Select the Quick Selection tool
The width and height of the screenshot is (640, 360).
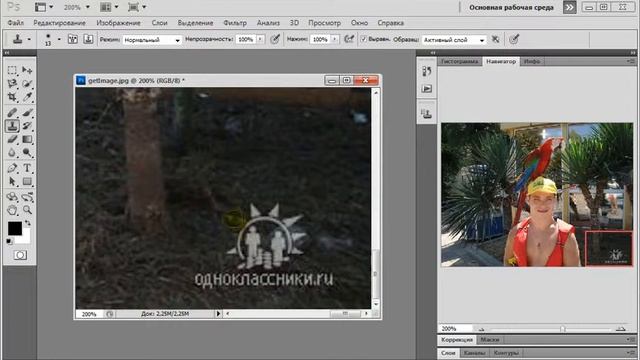[x=27, y=84]
